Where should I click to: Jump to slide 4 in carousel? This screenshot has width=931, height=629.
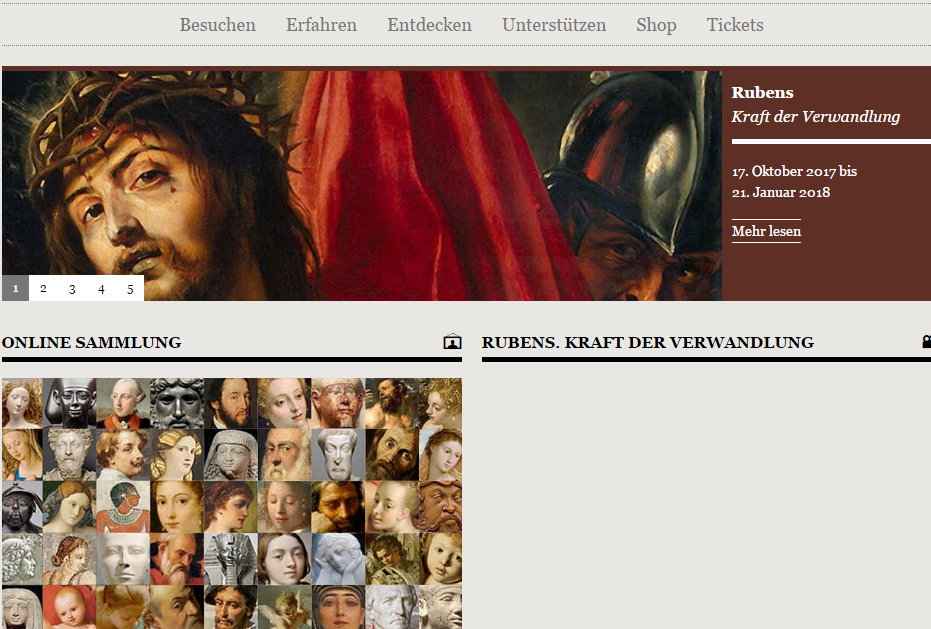point(101,289)
